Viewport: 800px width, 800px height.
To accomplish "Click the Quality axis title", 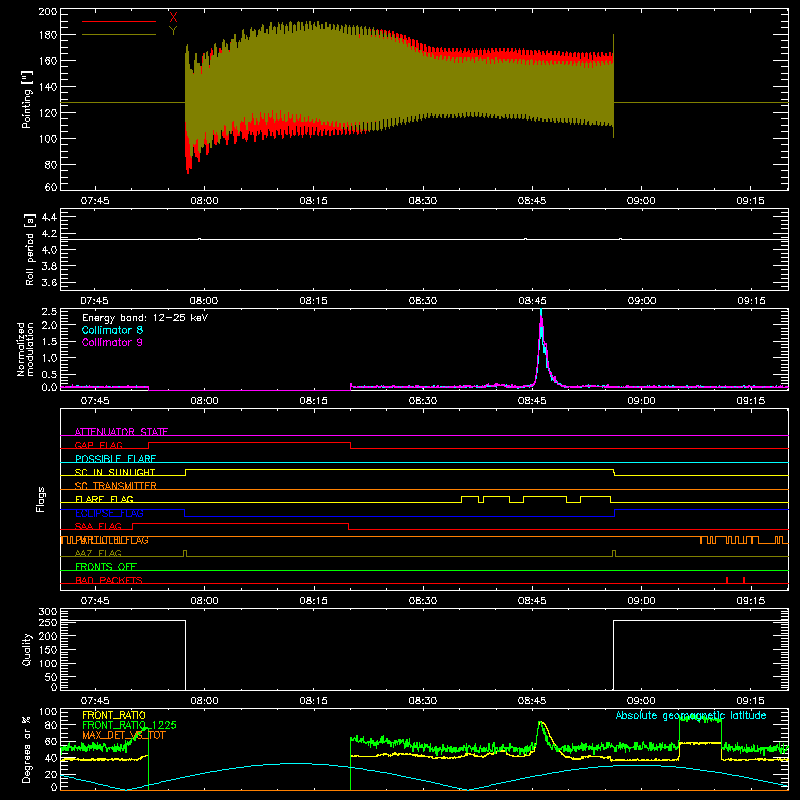I will (27, 649).
